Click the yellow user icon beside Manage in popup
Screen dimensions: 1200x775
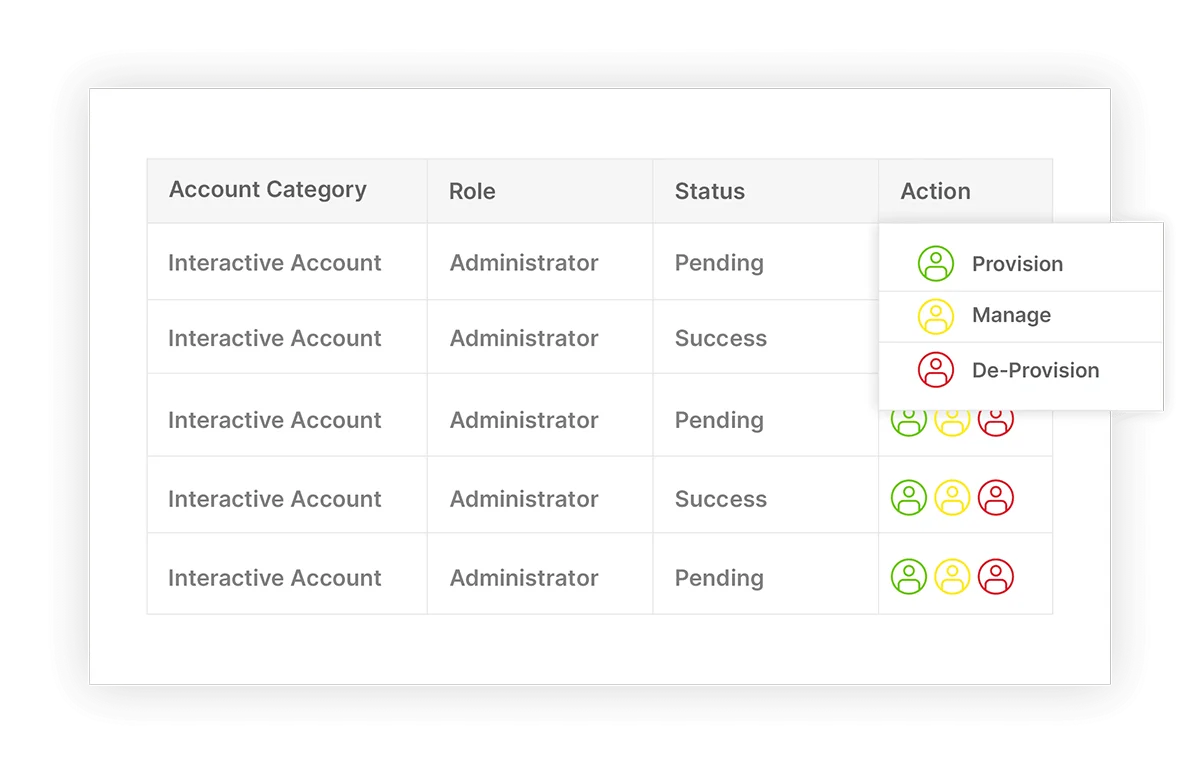(936, 316)
